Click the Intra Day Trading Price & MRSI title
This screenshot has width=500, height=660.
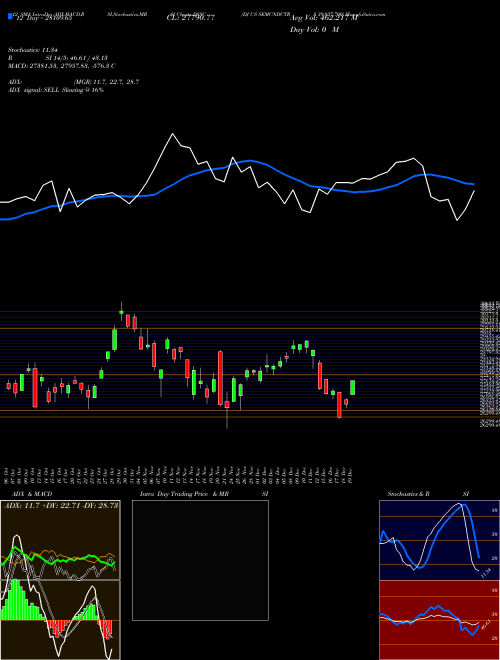[204, 494]
